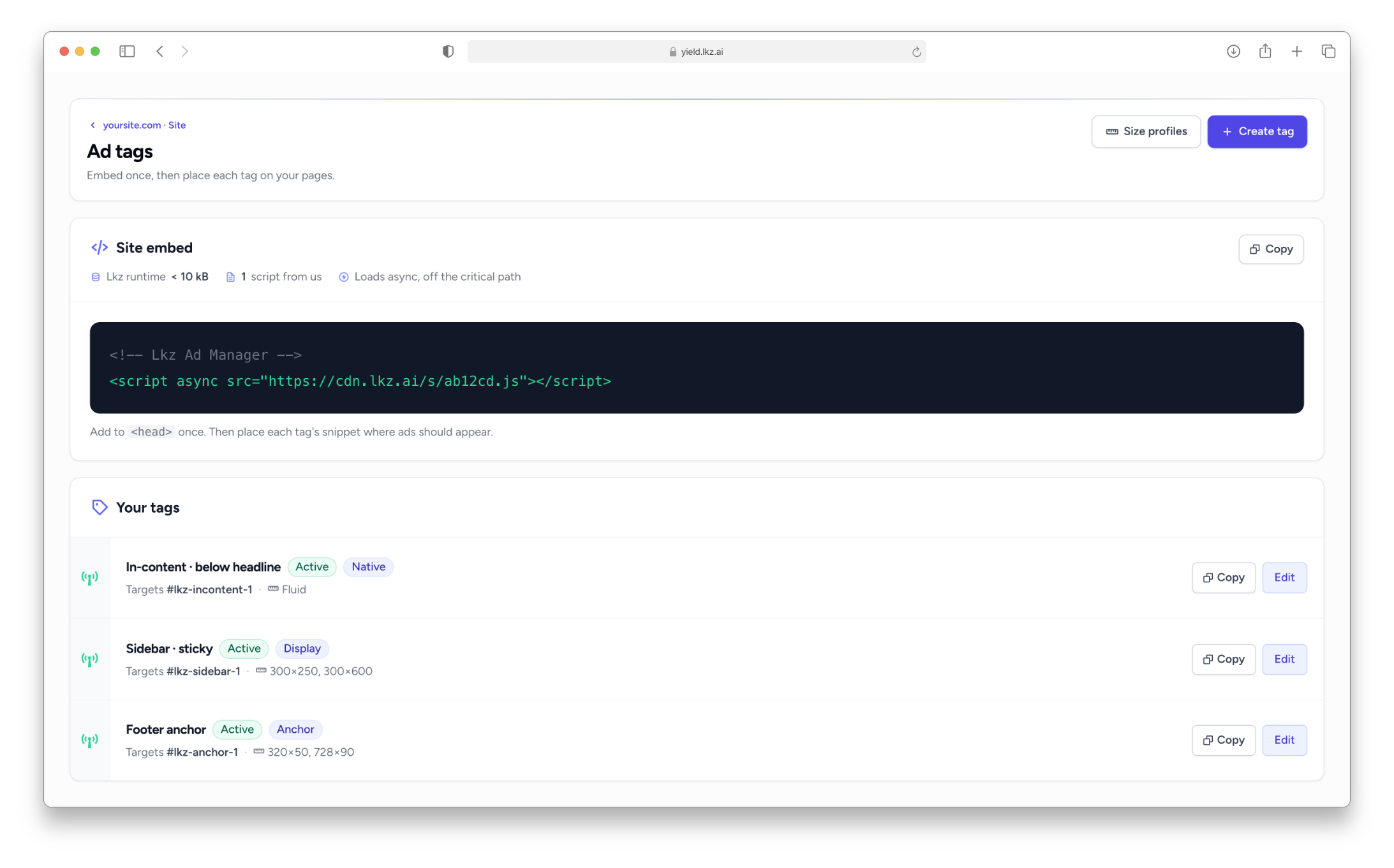1394x868 pixels.
Task: Open a new tab with the plus icon
Action: (x=1296, y=52)
